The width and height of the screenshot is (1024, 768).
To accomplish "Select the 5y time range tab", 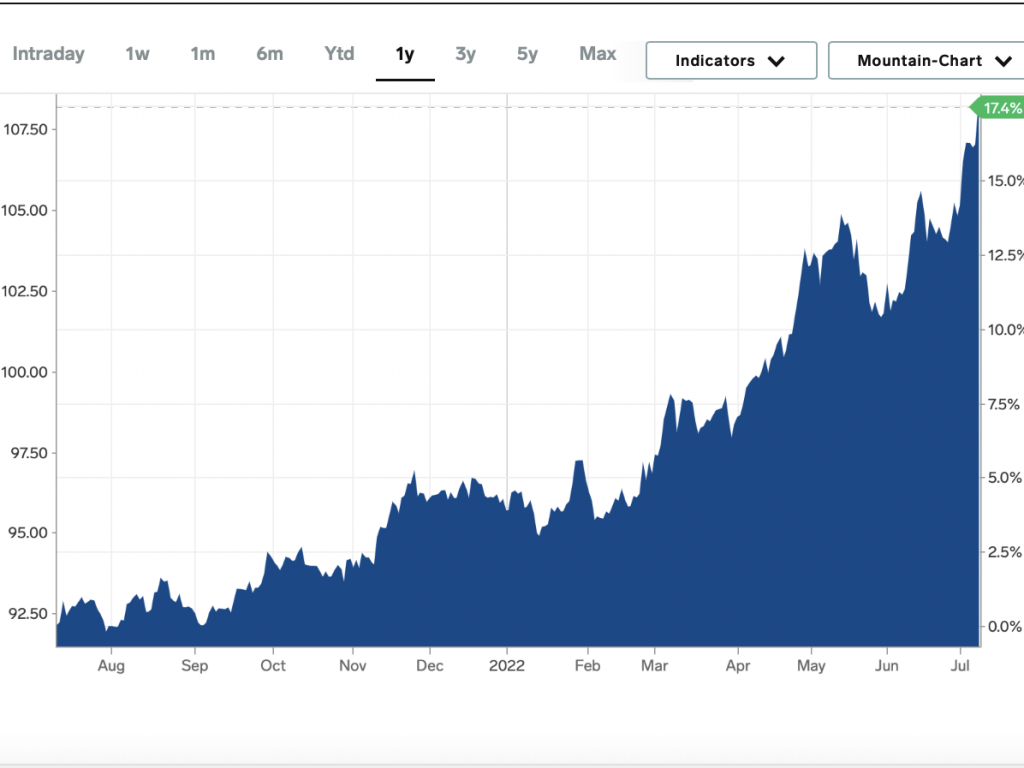I will coord(527,54).
